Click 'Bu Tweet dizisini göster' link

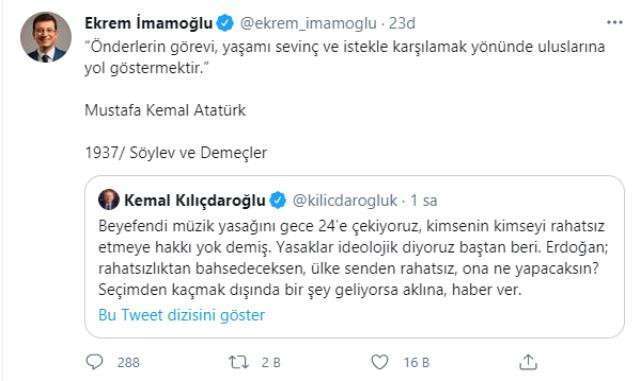[x=182, y=315]
